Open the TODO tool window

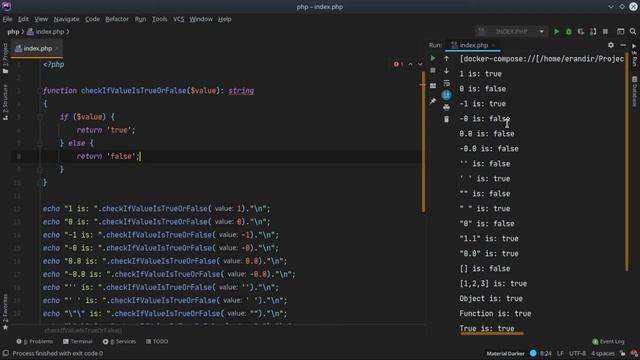coord(157,341)
